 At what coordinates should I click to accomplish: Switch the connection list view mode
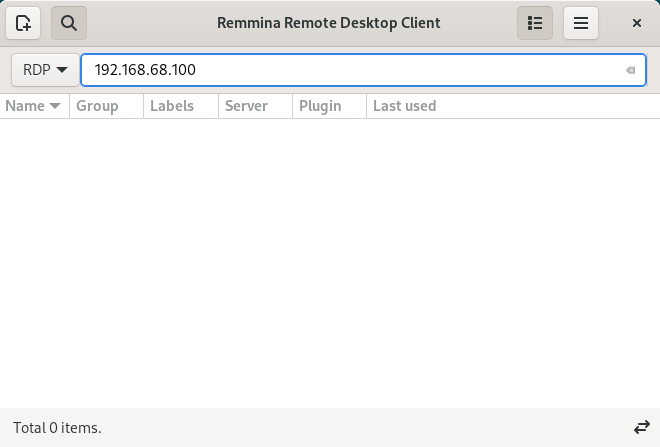pyautogui.click(x=534, y=22)
